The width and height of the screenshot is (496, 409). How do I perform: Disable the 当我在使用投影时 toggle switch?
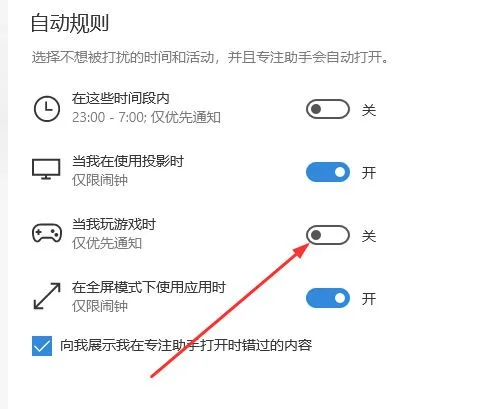[328, 172]
